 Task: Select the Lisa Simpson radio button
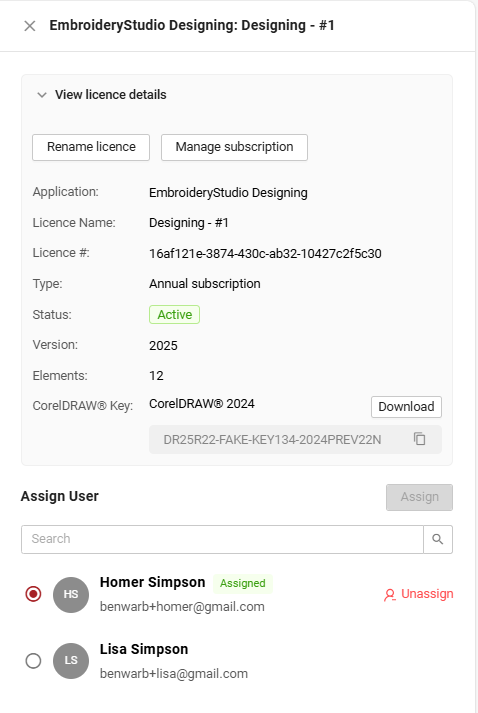click(x=33, y=660)
